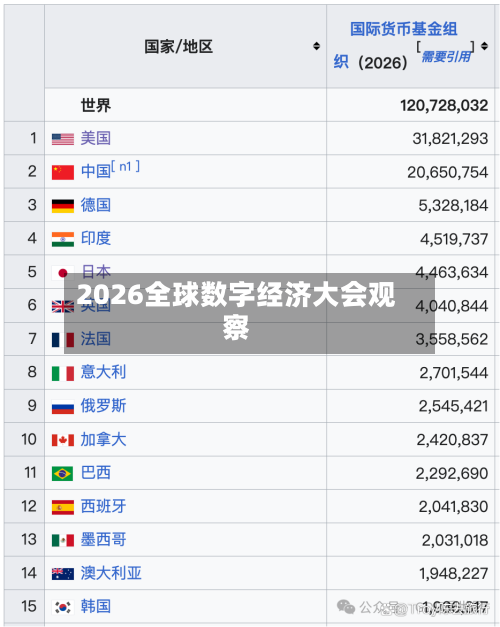Click the Germany flag icon
Image resolution: width=500 pixels, height=627 pixels.
pyautogui.click(x=63, y=206)
